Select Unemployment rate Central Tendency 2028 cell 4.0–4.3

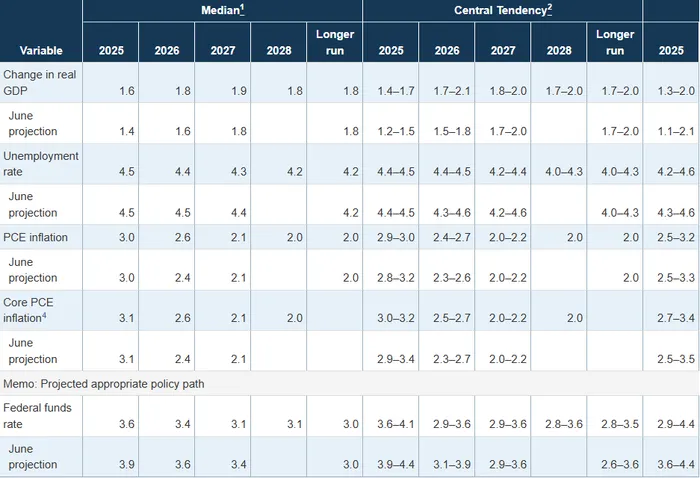pos(559,173)
